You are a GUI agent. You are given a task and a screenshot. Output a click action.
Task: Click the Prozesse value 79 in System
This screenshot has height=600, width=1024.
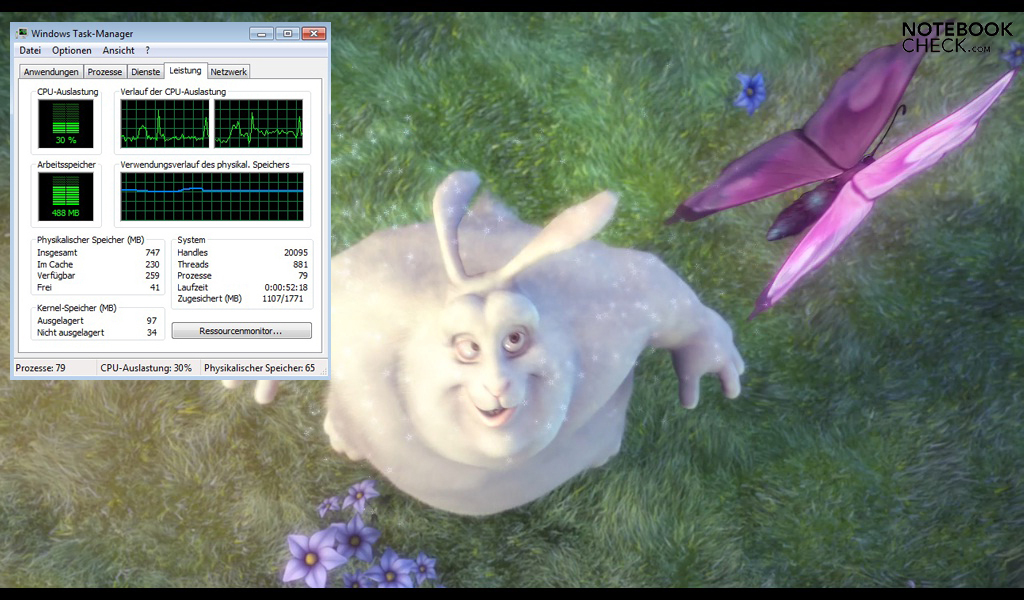coord(303,276)
